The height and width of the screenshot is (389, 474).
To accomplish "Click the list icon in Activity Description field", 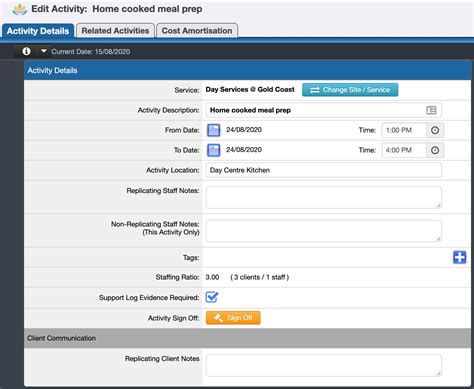I will point(431,110).
